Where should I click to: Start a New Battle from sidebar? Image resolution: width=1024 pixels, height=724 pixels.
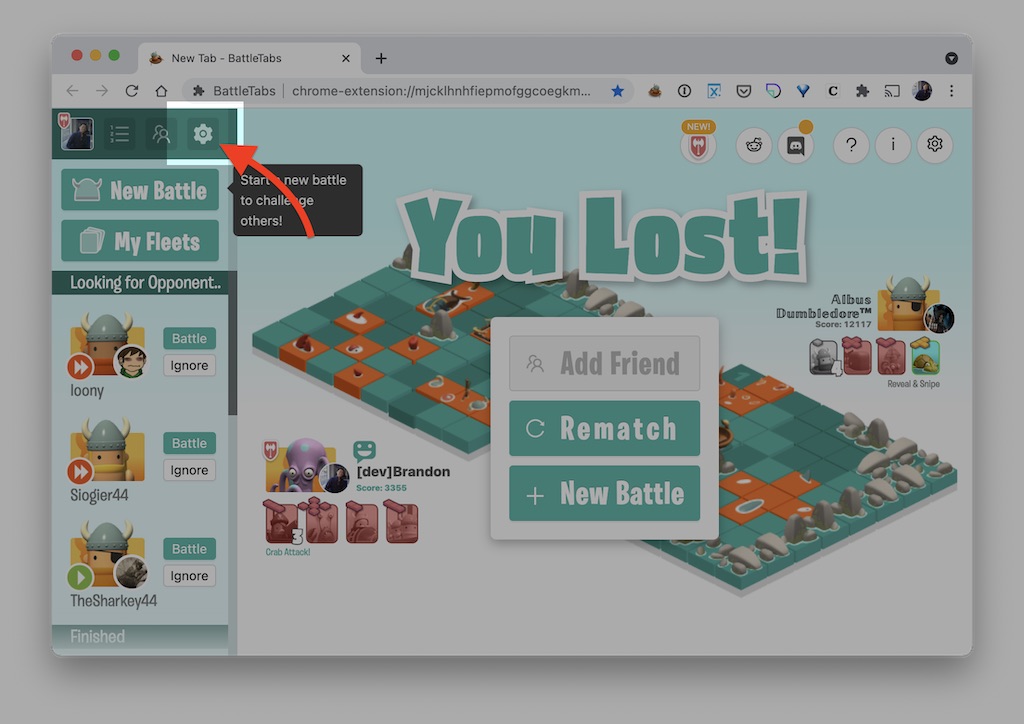(140, 190)
